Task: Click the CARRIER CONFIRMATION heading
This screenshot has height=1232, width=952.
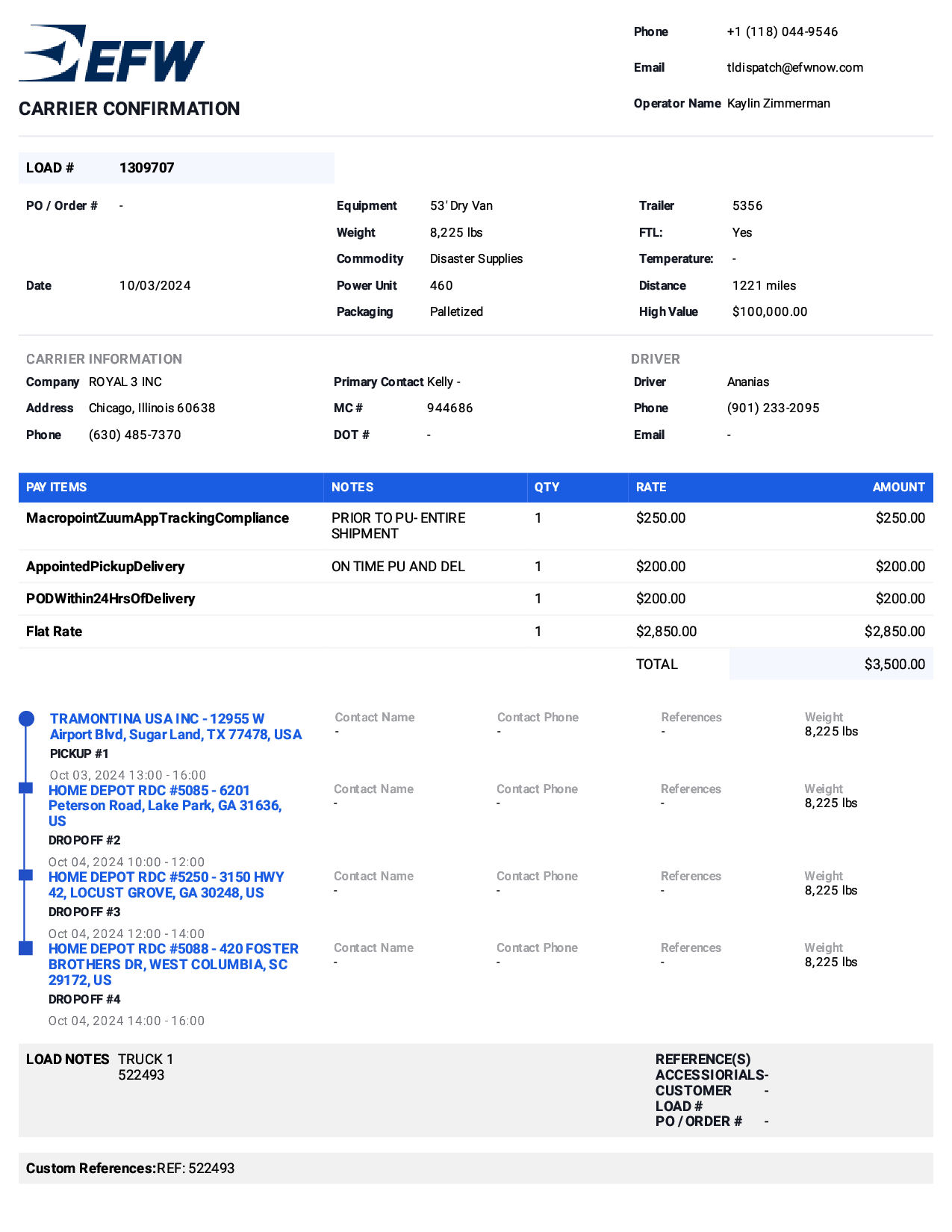Action: pos(129,108)
